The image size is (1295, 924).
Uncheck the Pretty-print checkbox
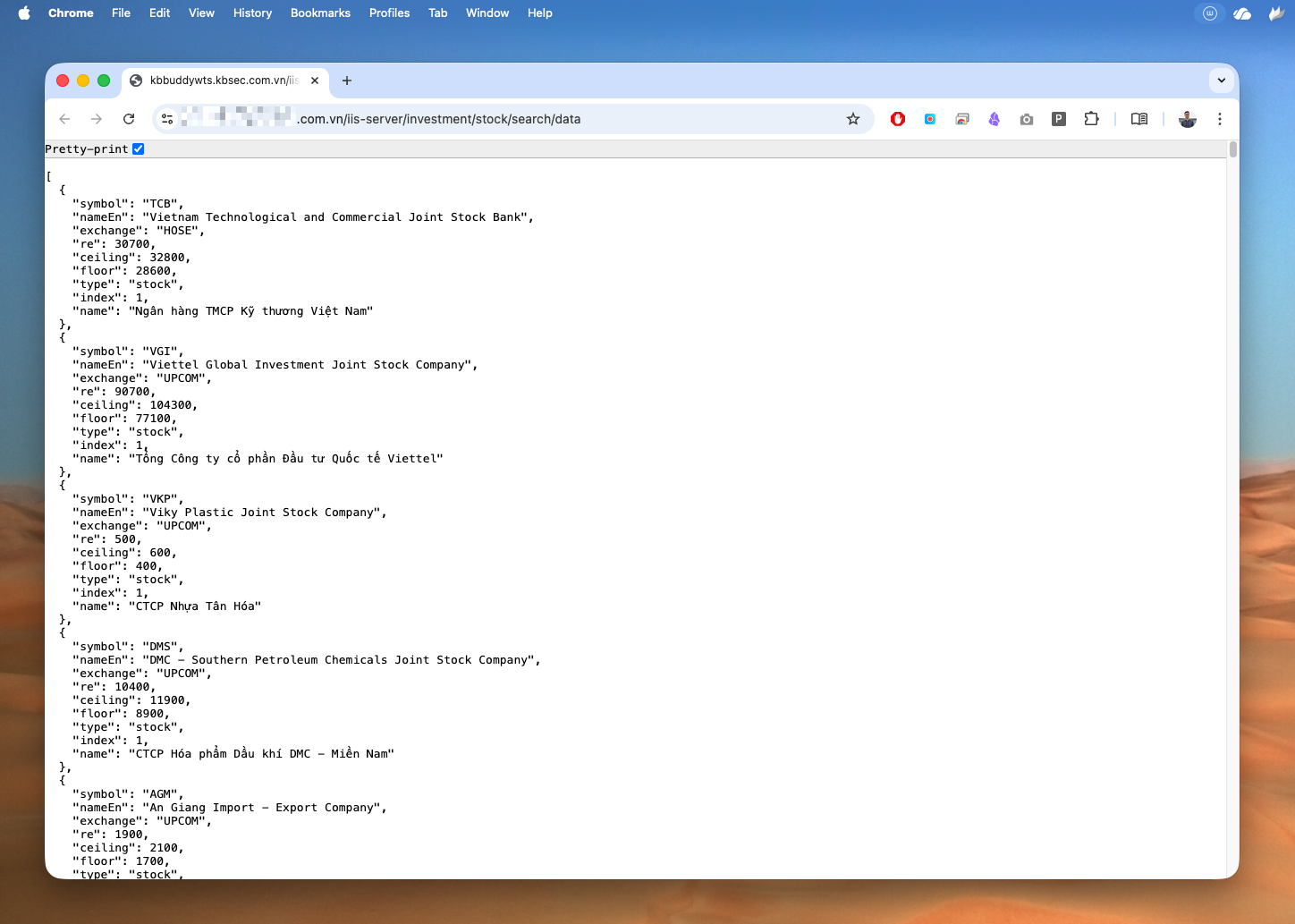[x=139, y=149]
